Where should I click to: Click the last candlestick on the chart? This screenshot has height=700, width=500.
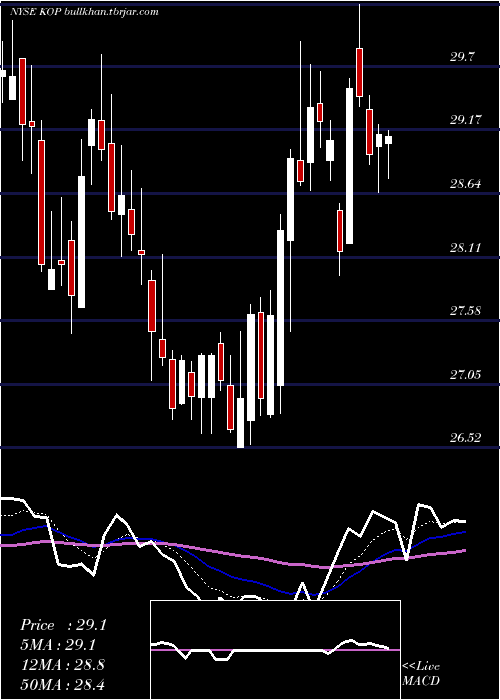click(x=388, y=140)
